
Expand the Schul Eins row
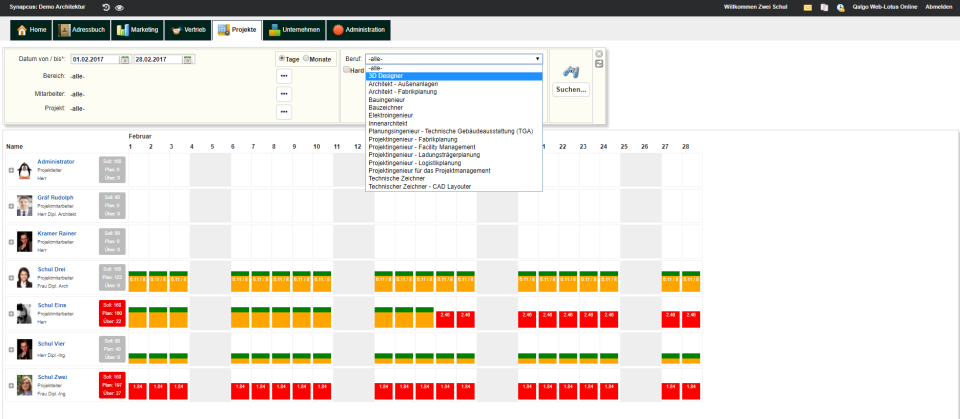tap(11, 314)
